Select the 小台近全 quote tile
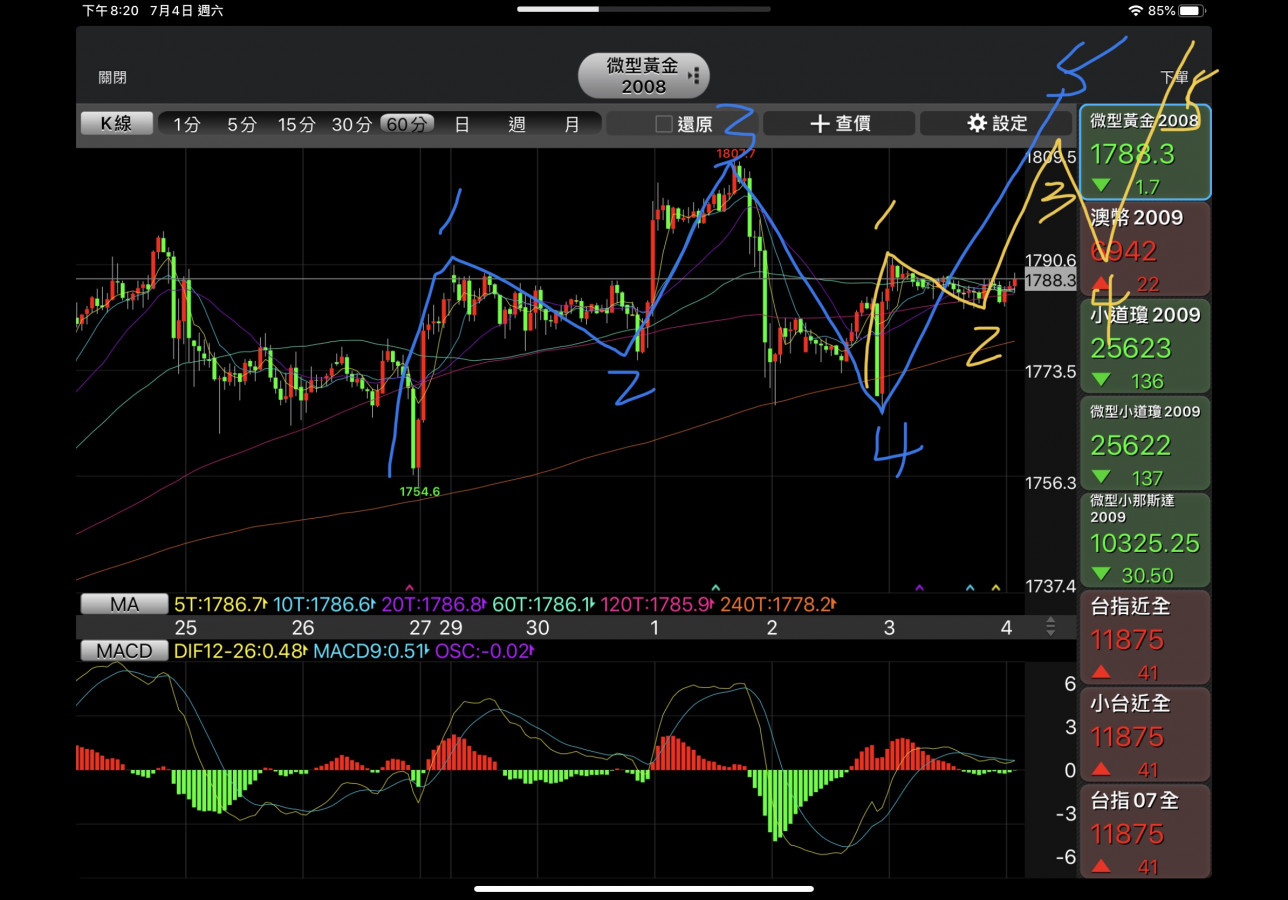 point(1144,733)
